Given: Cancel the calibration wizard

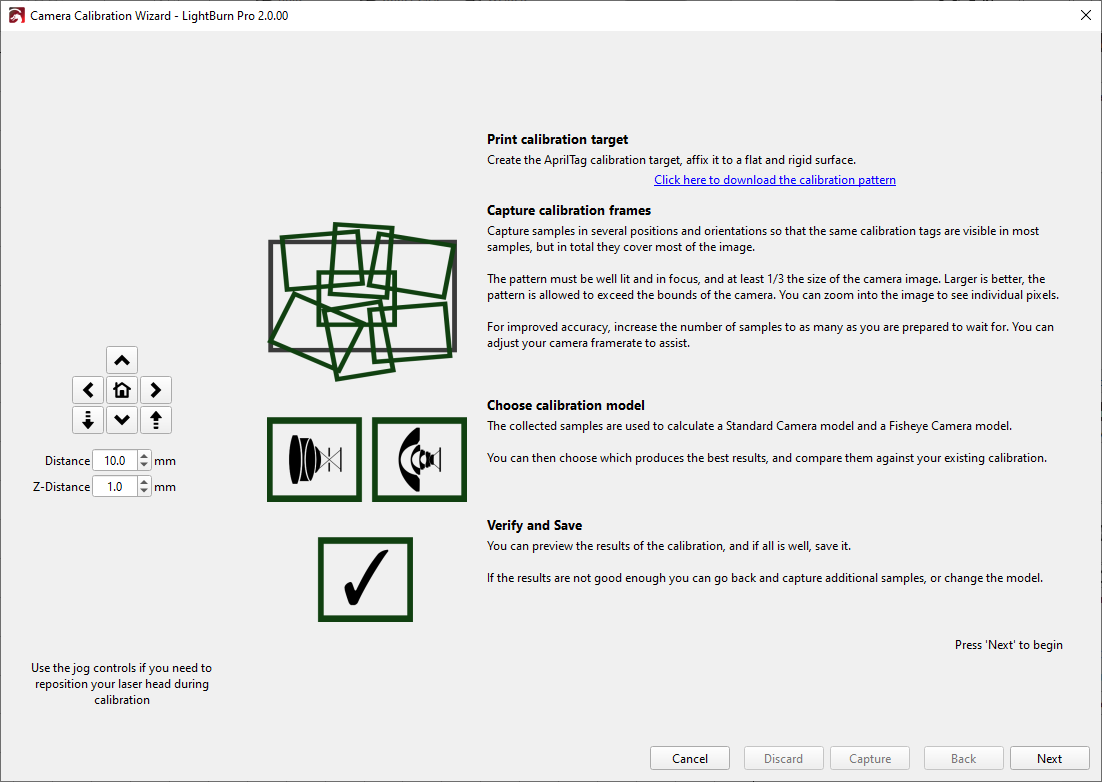Looking at the screenshot, I should tap(690, 757).
